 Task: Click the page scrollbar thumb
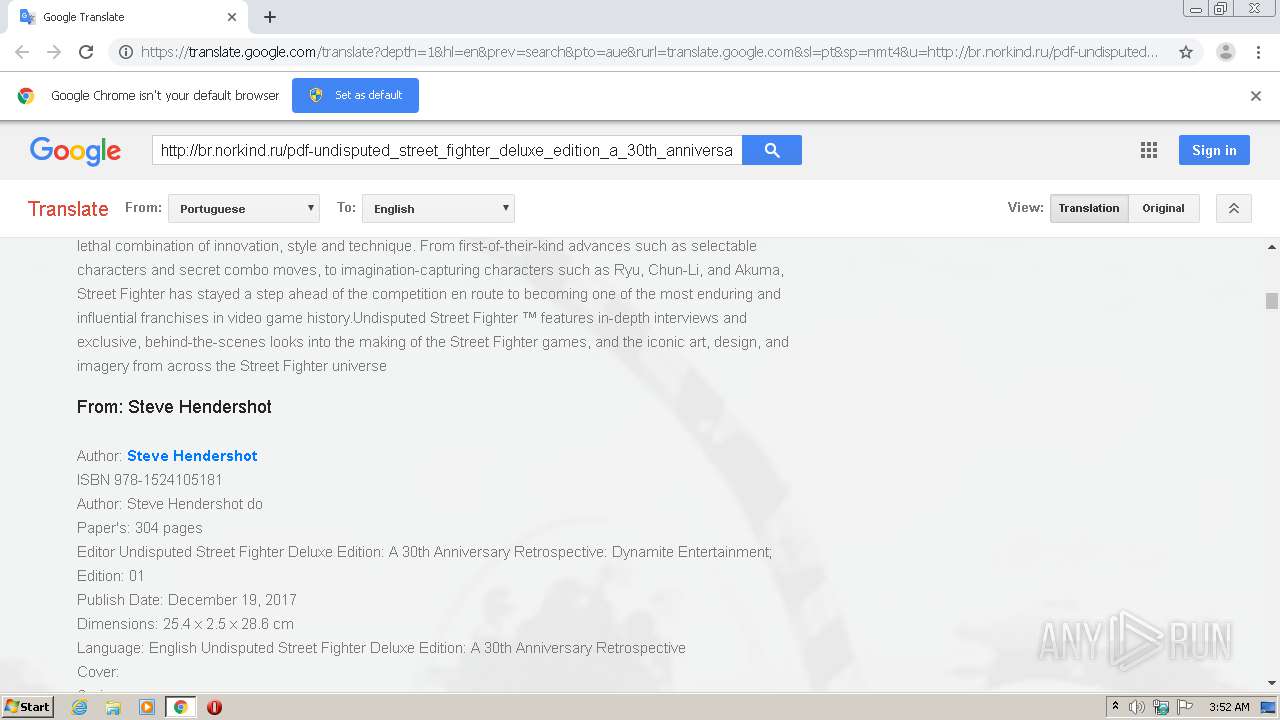(1272, 301)
